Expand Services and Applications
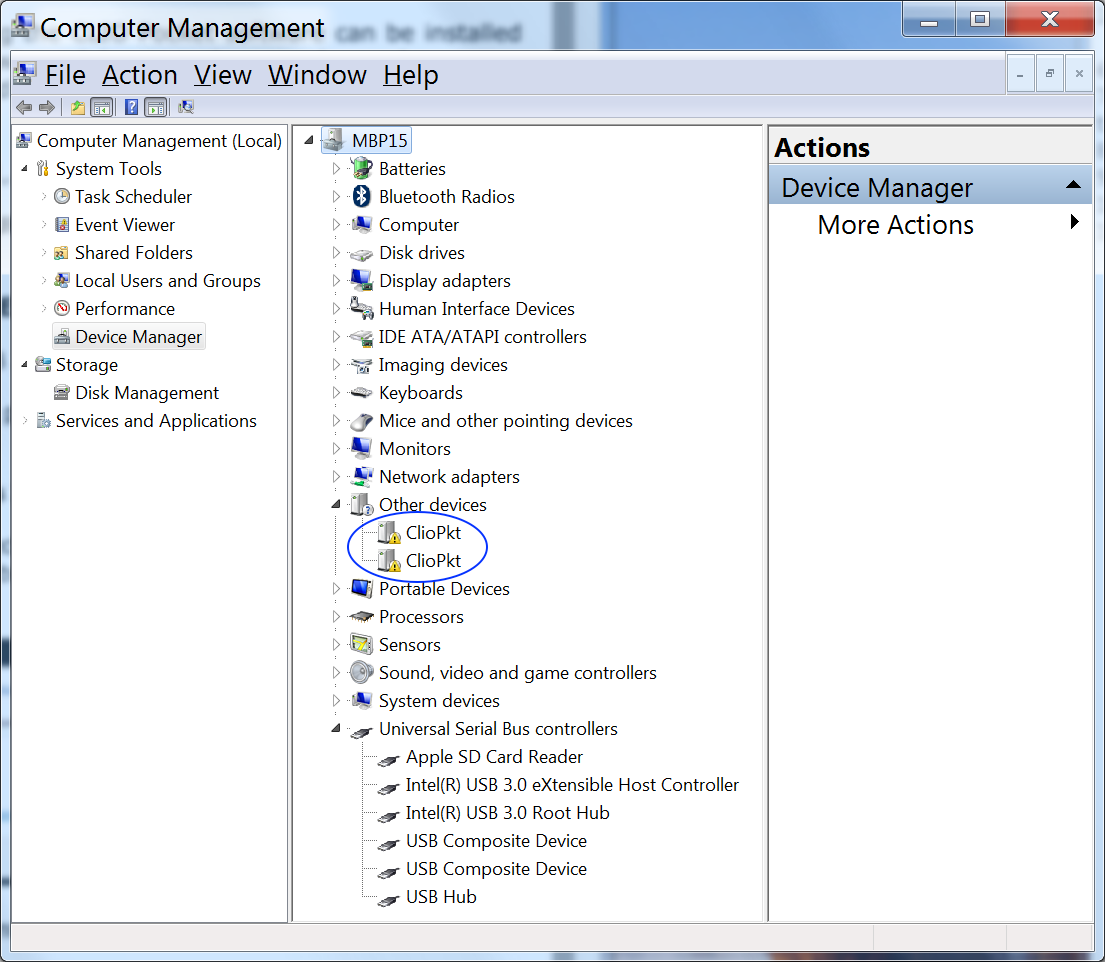 coord(25,421)
